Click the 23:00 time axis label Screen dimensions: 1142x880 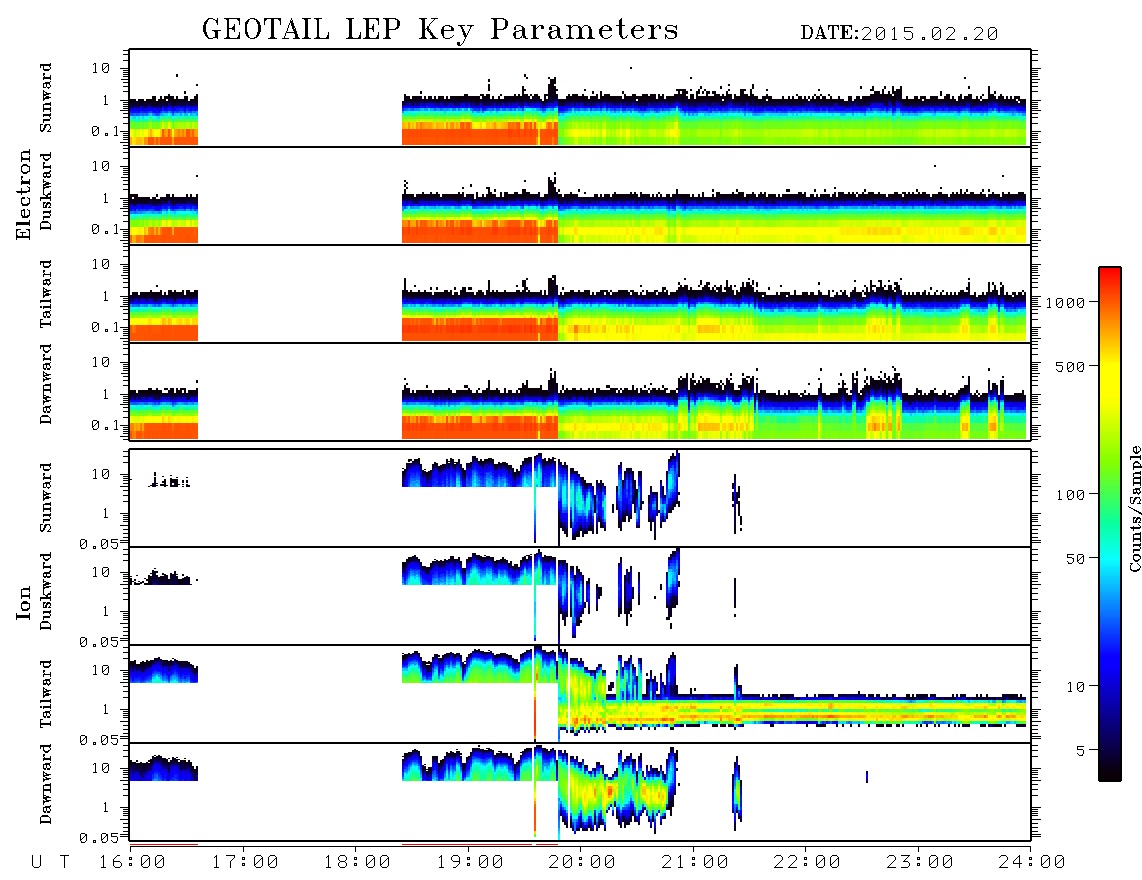click(x=920, y=863)
